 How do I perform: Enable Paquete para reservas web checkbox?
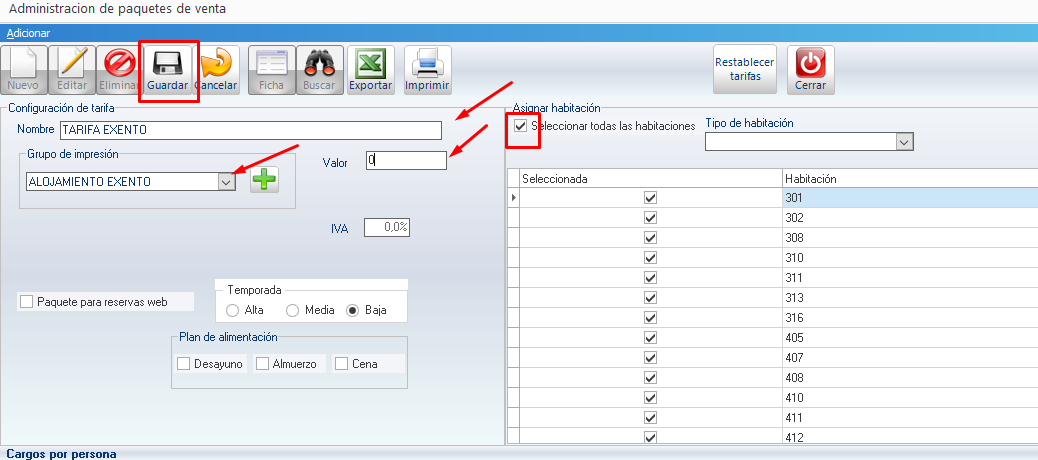[27, 302]
